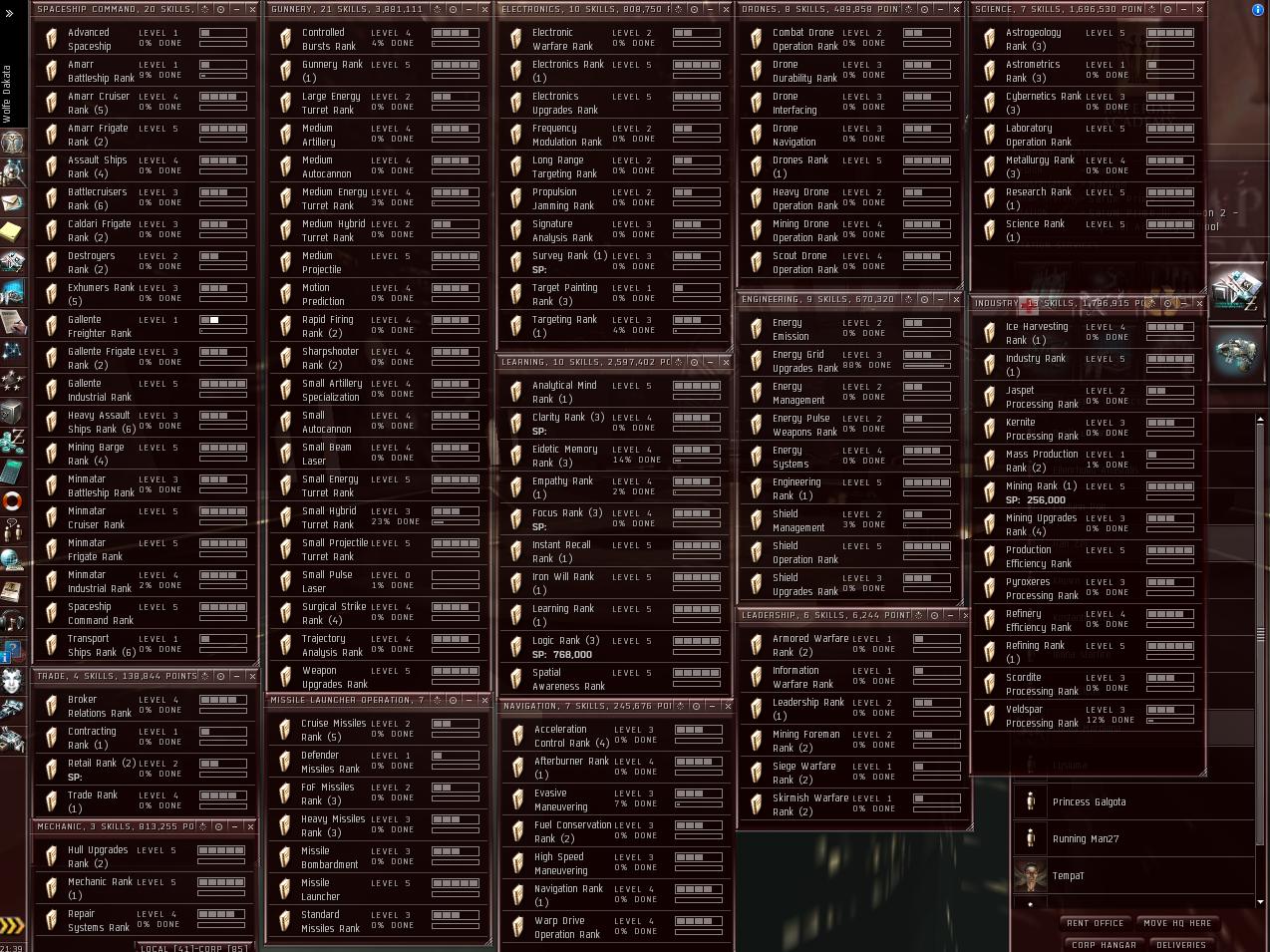Viewport: 1270px width, 952px height.
Task: Open the Deliveries button
Action: tap(1180, 945)
